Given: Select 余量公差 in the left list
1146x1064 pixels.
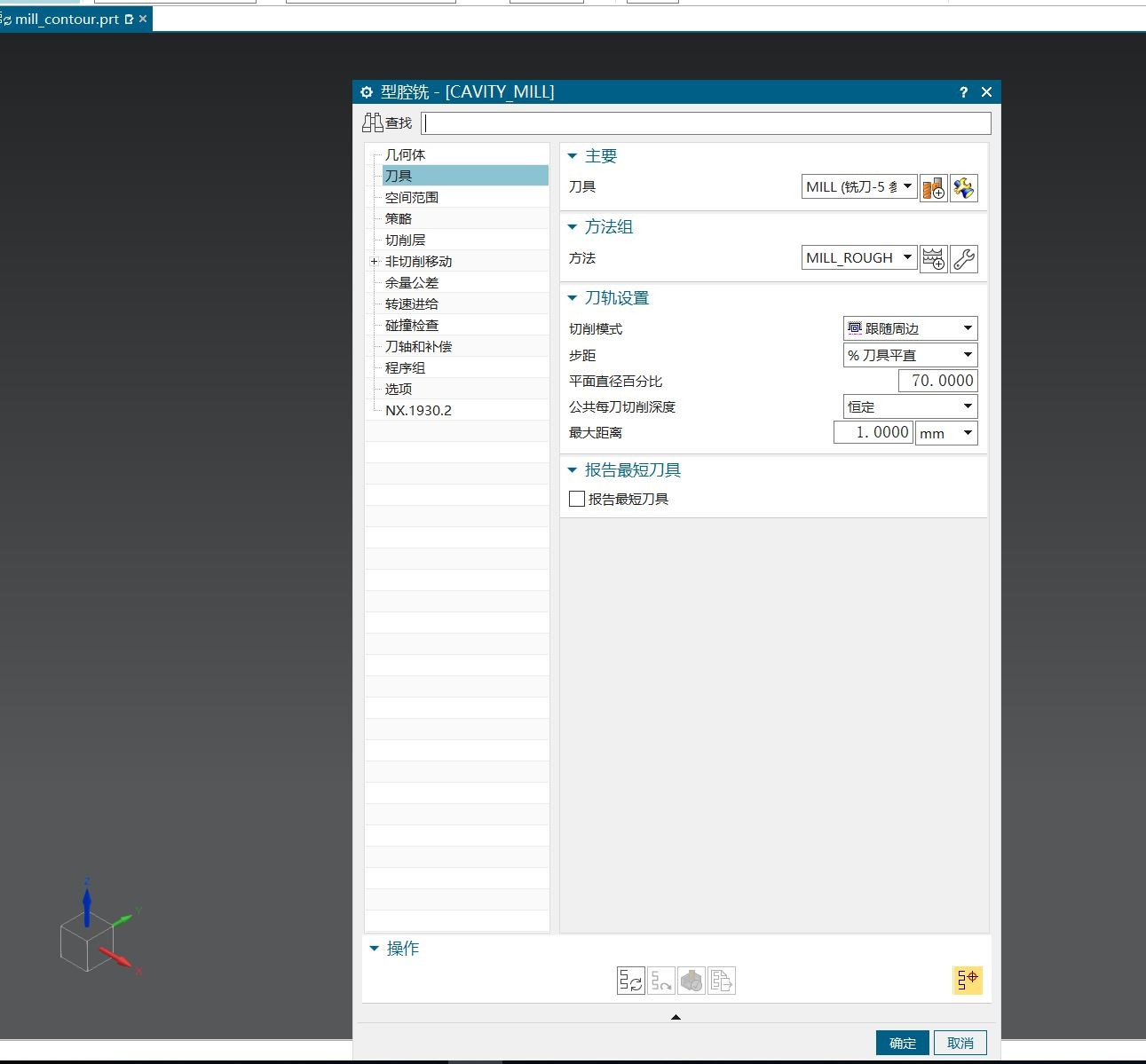Looking at the screenshot, I should tap(412, 282).
